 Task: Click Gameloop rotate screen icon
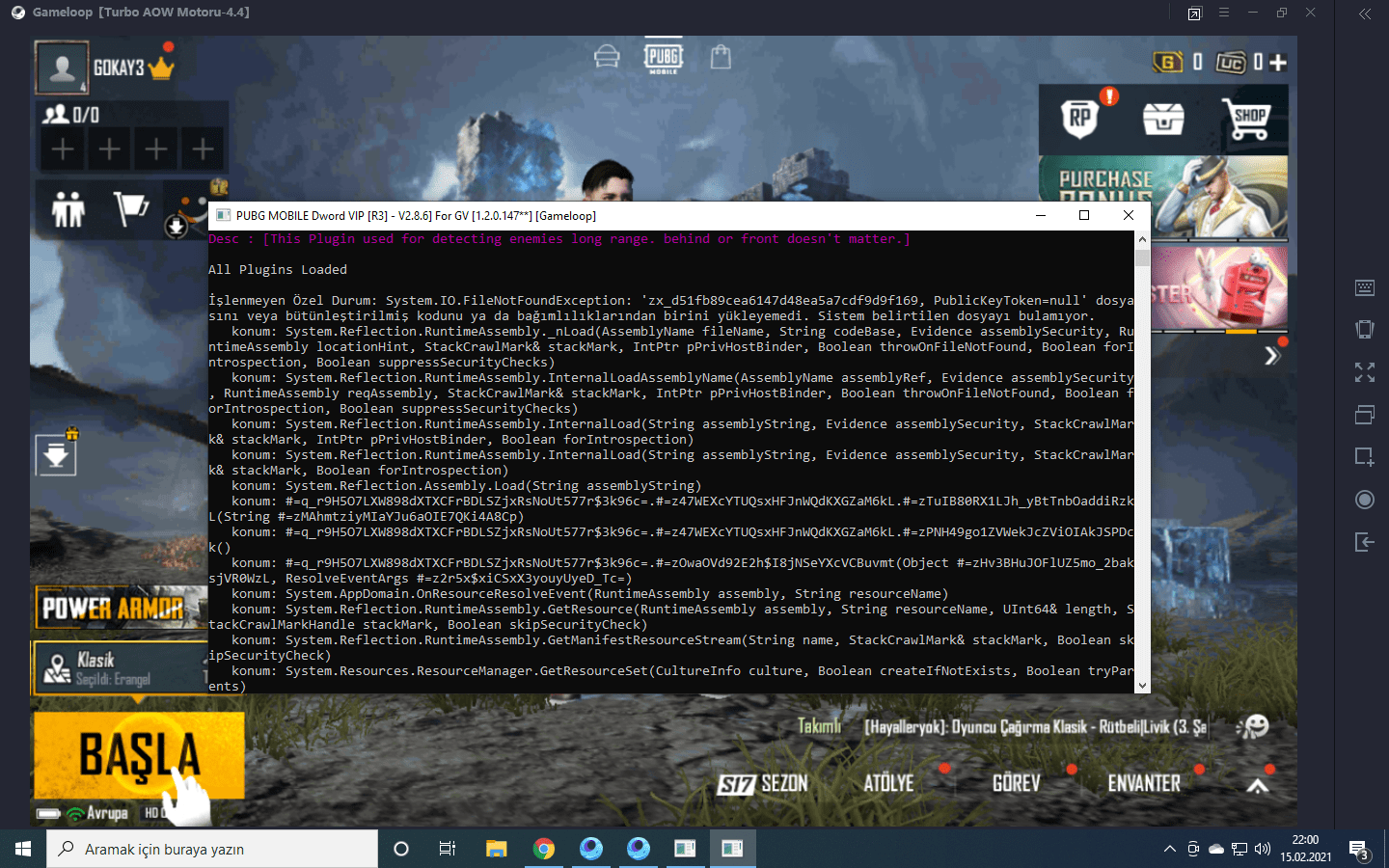(x=1365, y=330)
